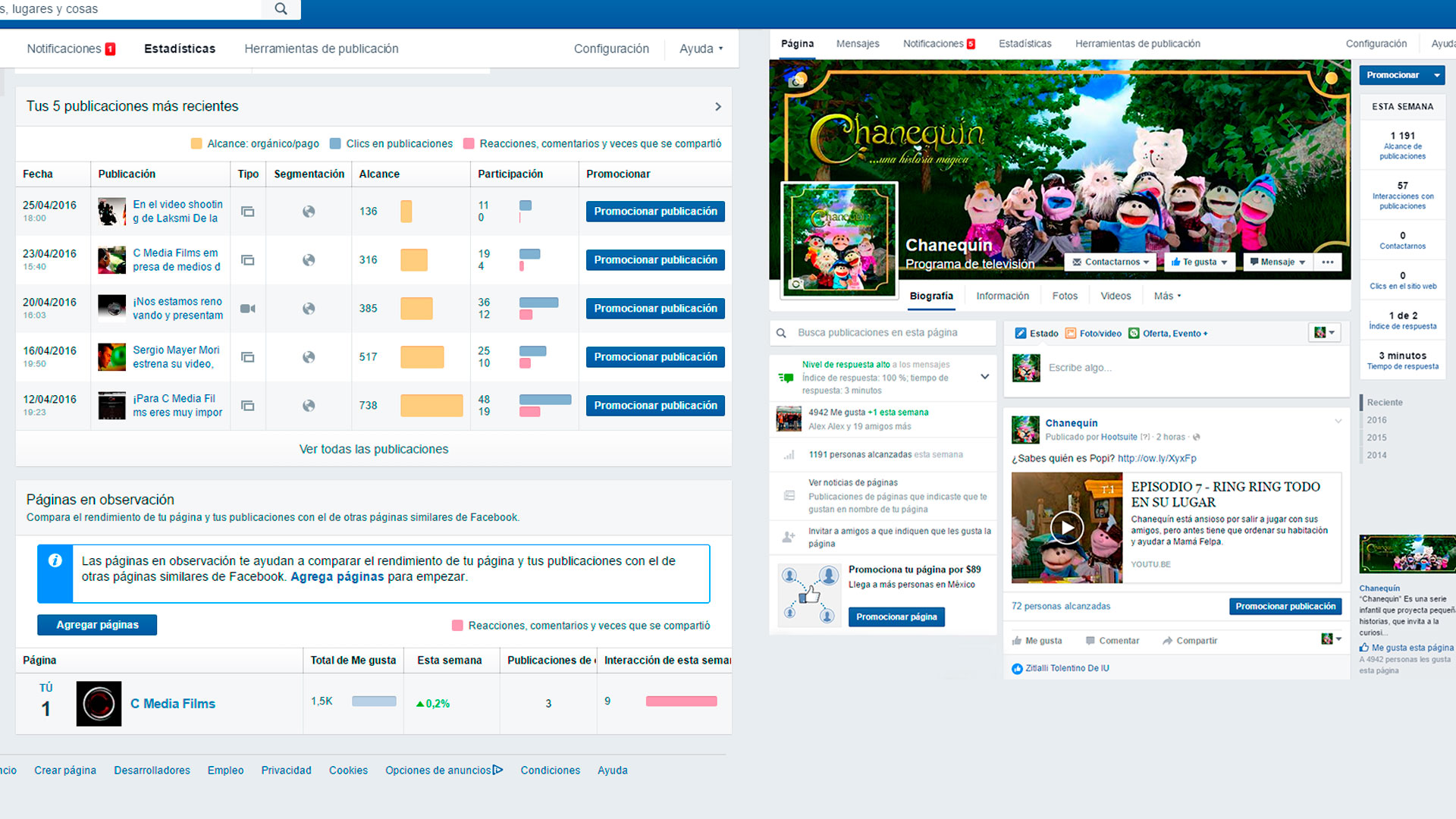Click the cover photo camera icon
Image resolution: width=1456 pixels, height=819 pixels.
(x=795, y=81)
